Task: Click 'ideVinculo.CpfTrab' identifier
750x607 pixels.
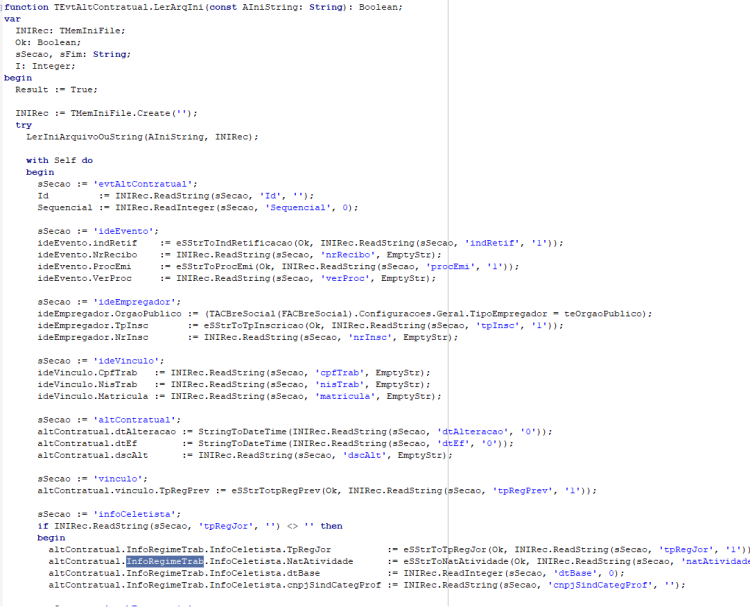Action: [87, 373]
